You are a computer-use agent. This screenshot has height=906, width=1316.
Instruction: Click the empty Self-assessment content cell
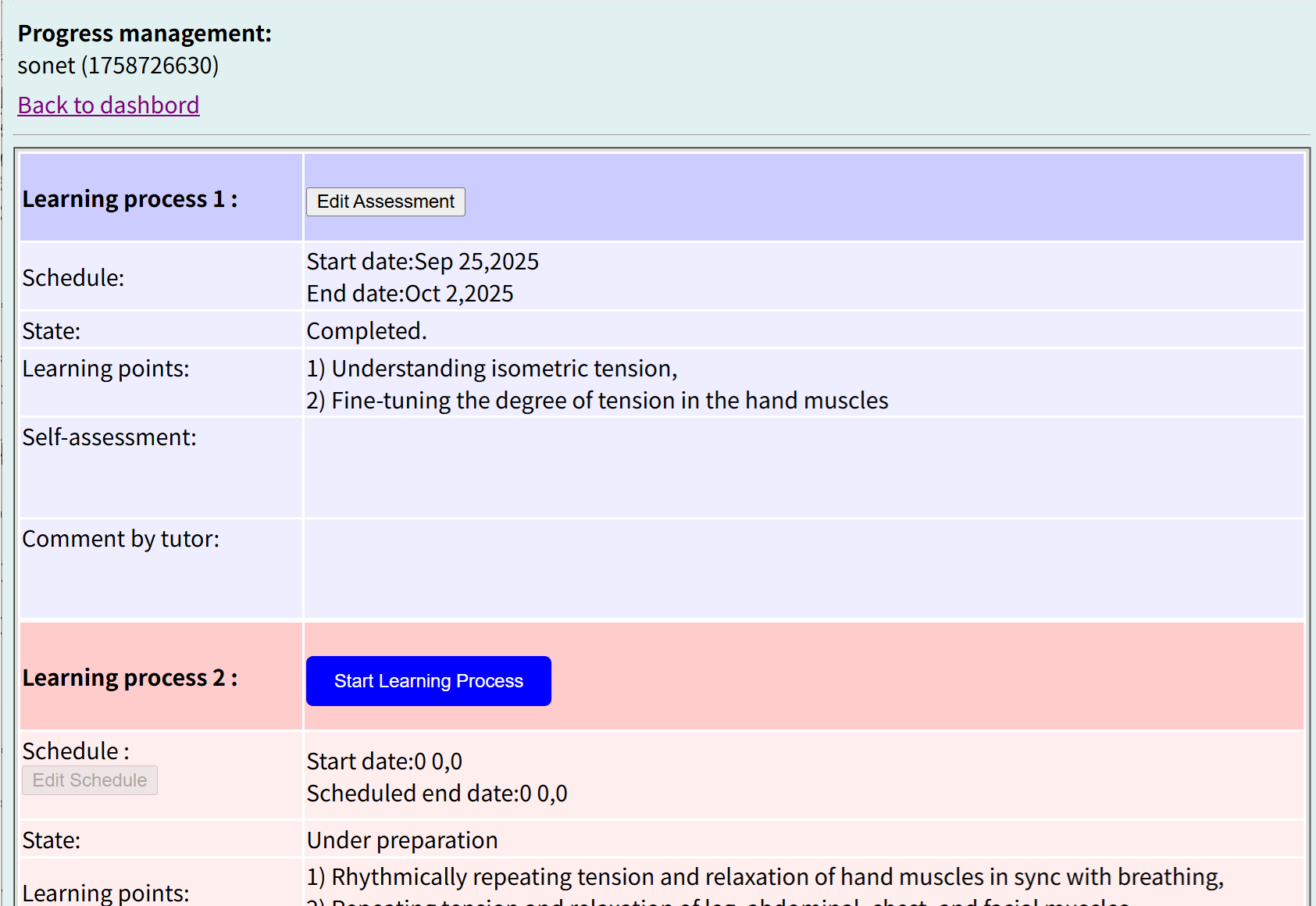click(803, 468)
